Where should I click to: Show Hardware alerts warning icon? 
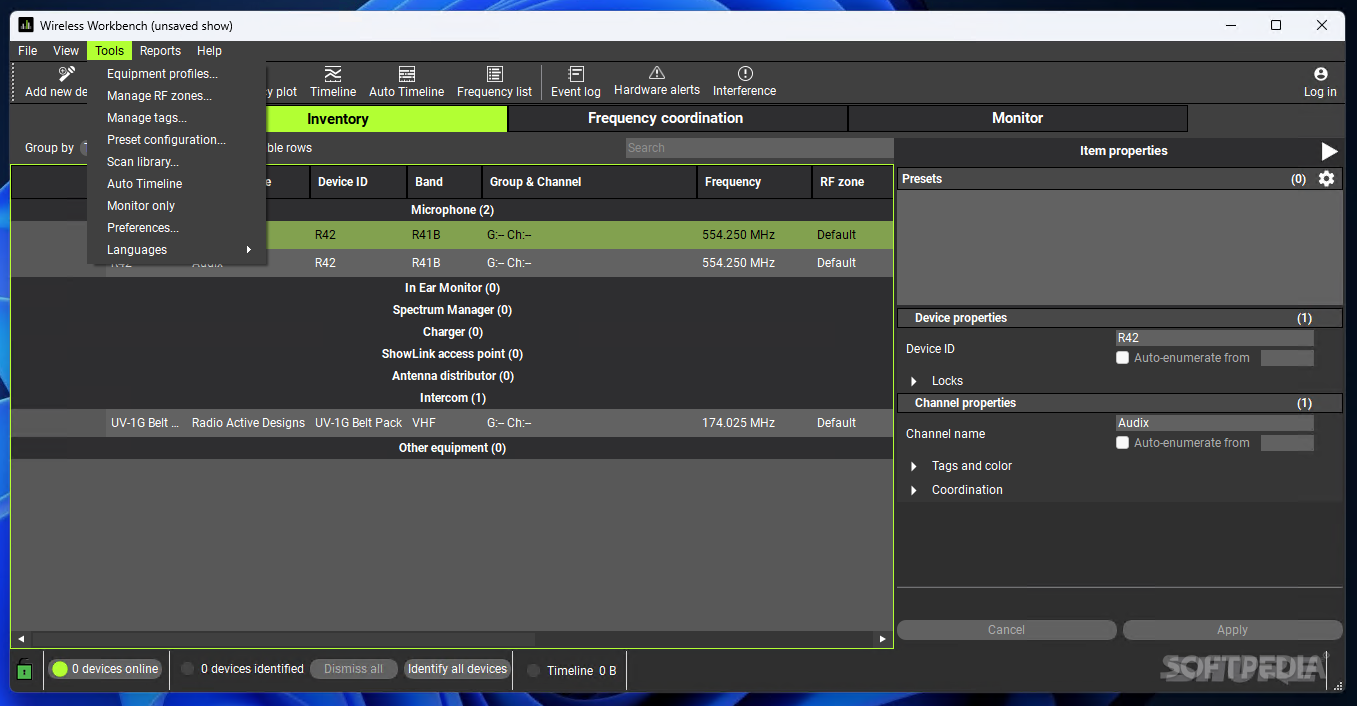[x=657, y=73]
